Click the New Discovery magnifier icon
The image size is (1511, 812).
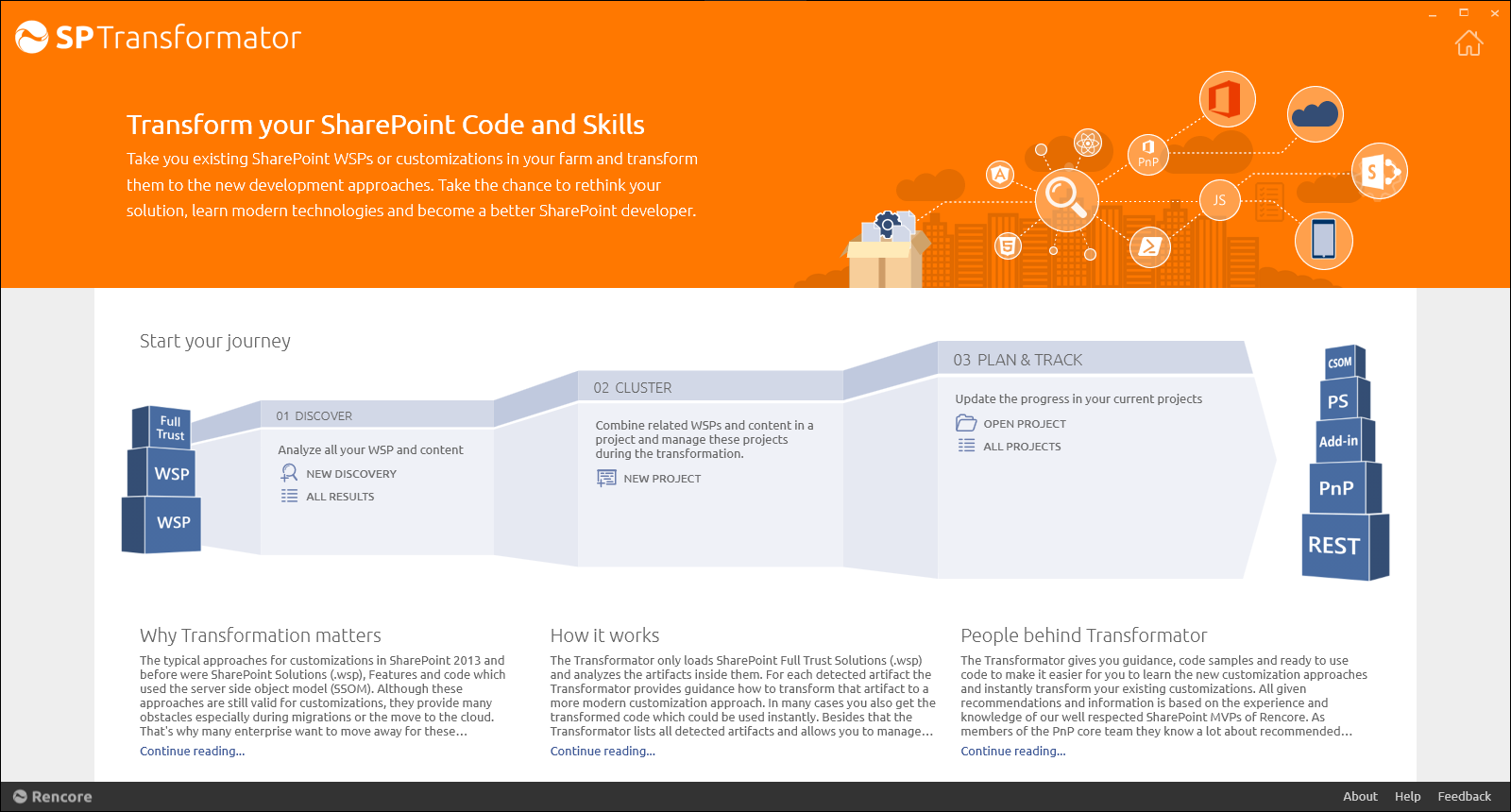point(289,473)
